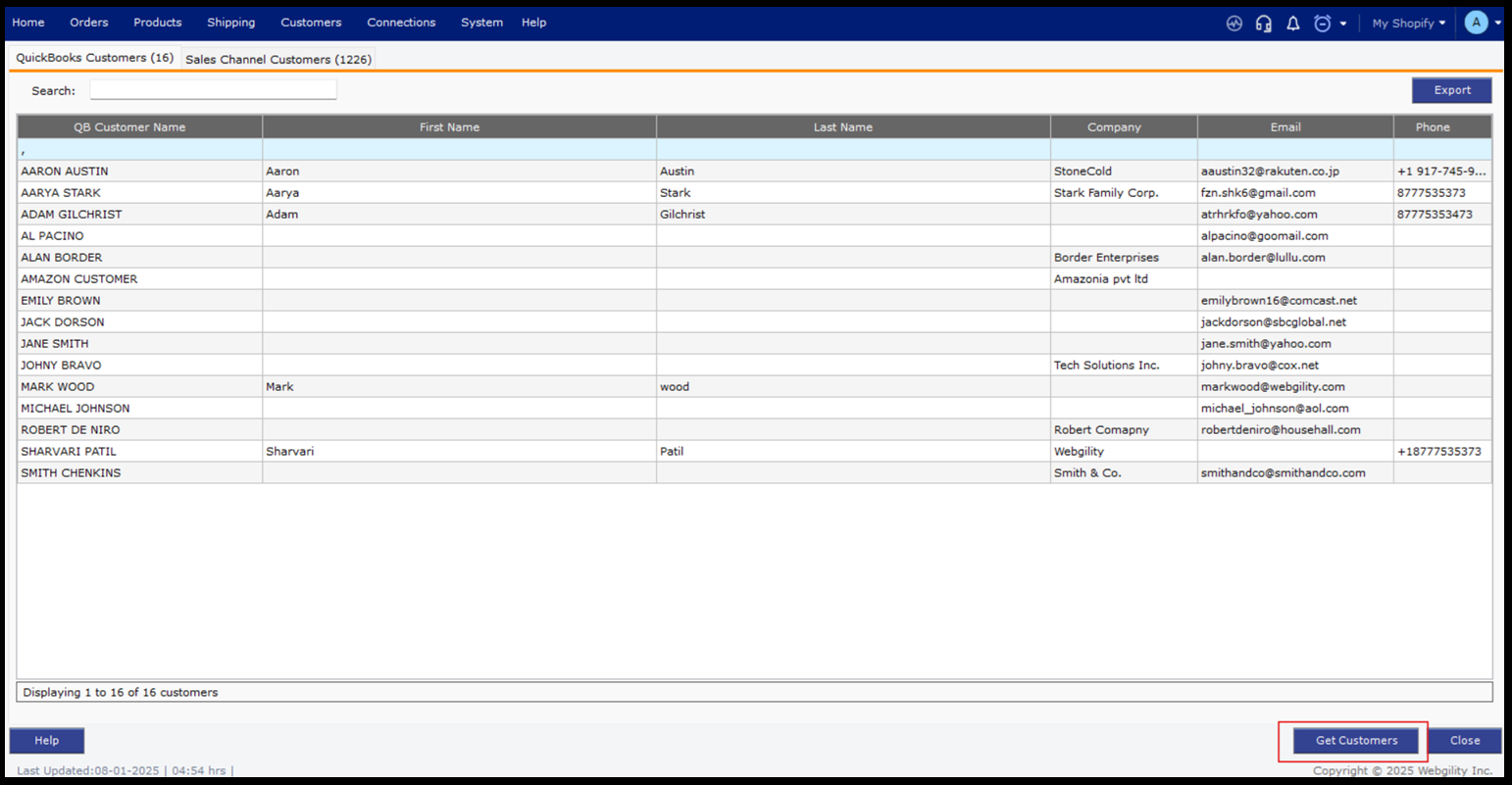Click the alarm clock scheduler icon
The height and width of the screenshot is (785, 1512).
click(1322, 24)
